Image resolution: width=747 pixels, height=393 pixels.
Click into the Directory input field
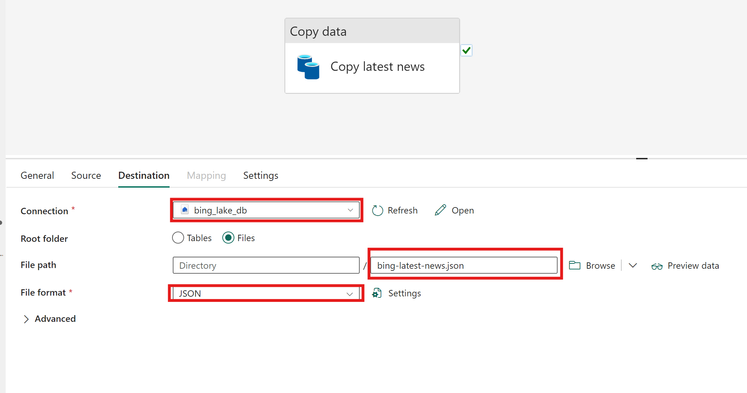coord(266,265)
